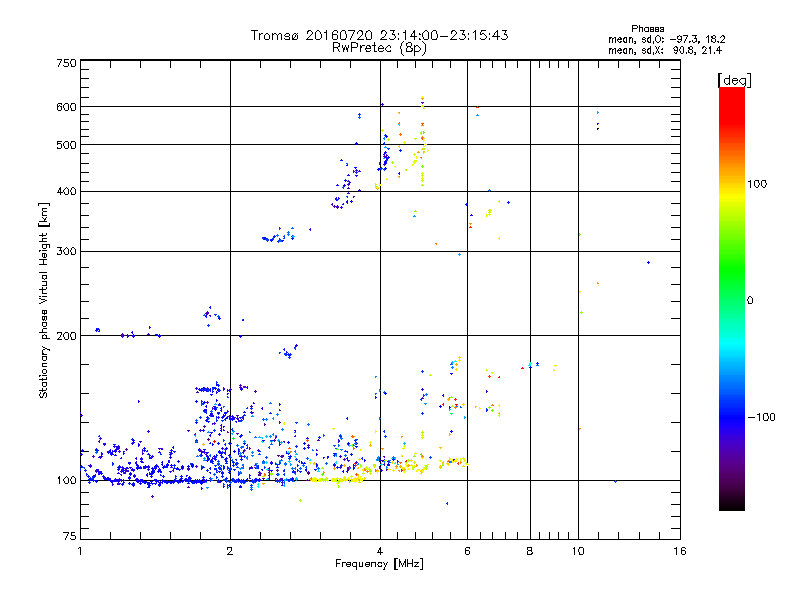
Task: Click the y-axis tick label "300"
Action: [67, 252]
